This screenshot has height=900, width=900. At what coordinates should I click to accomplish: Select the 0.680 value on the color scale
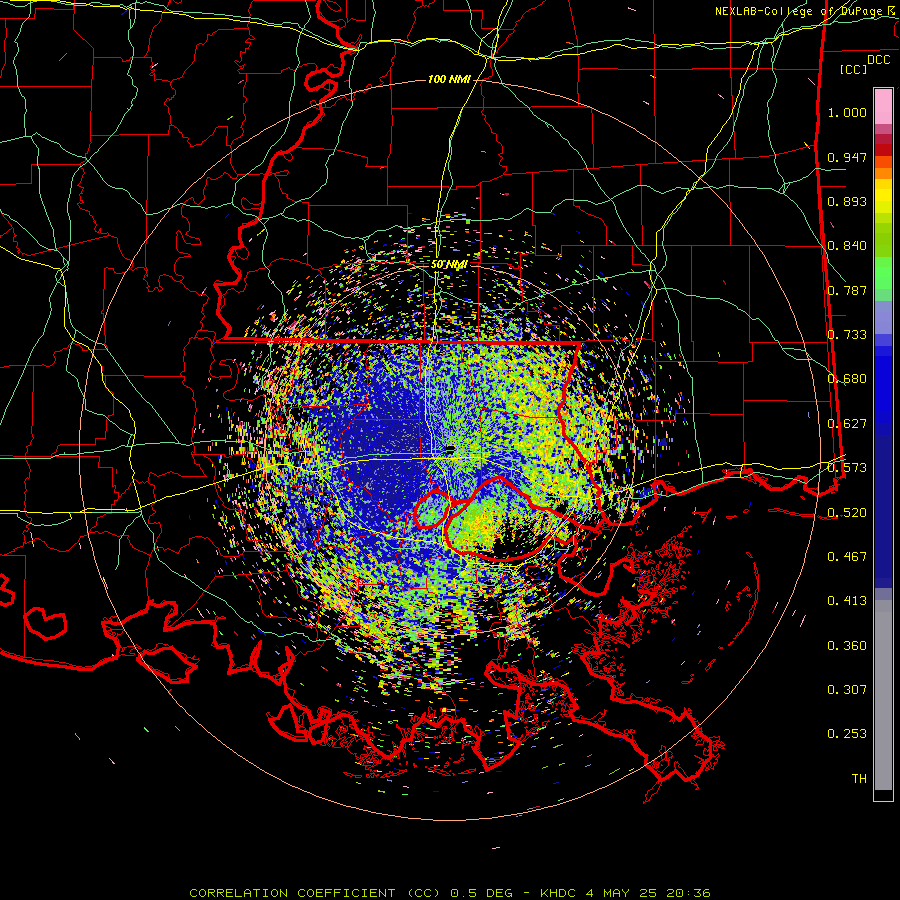[x=847, y=379]
